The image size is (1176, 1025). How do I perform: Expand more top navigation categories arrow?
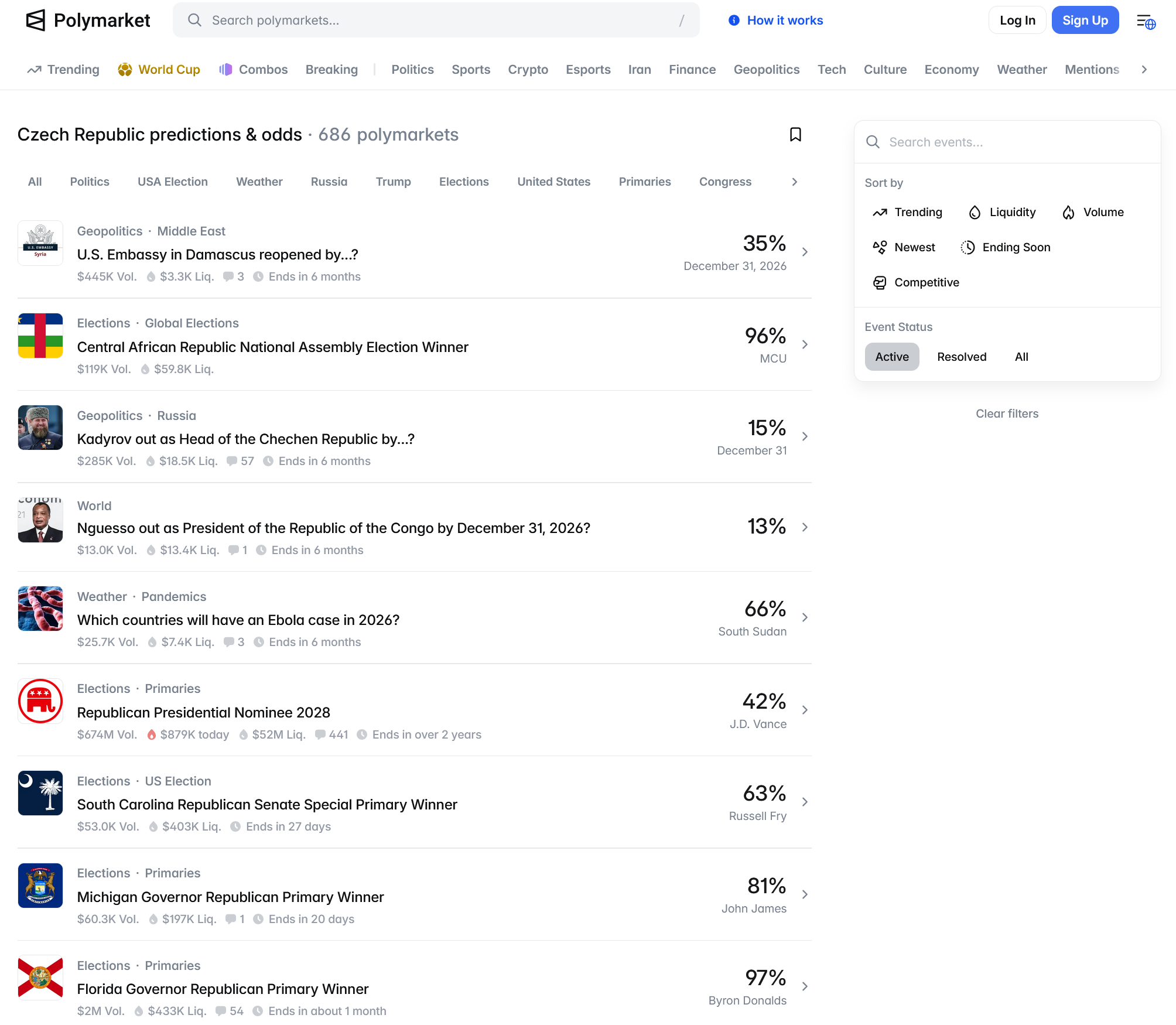(1144, 70)
